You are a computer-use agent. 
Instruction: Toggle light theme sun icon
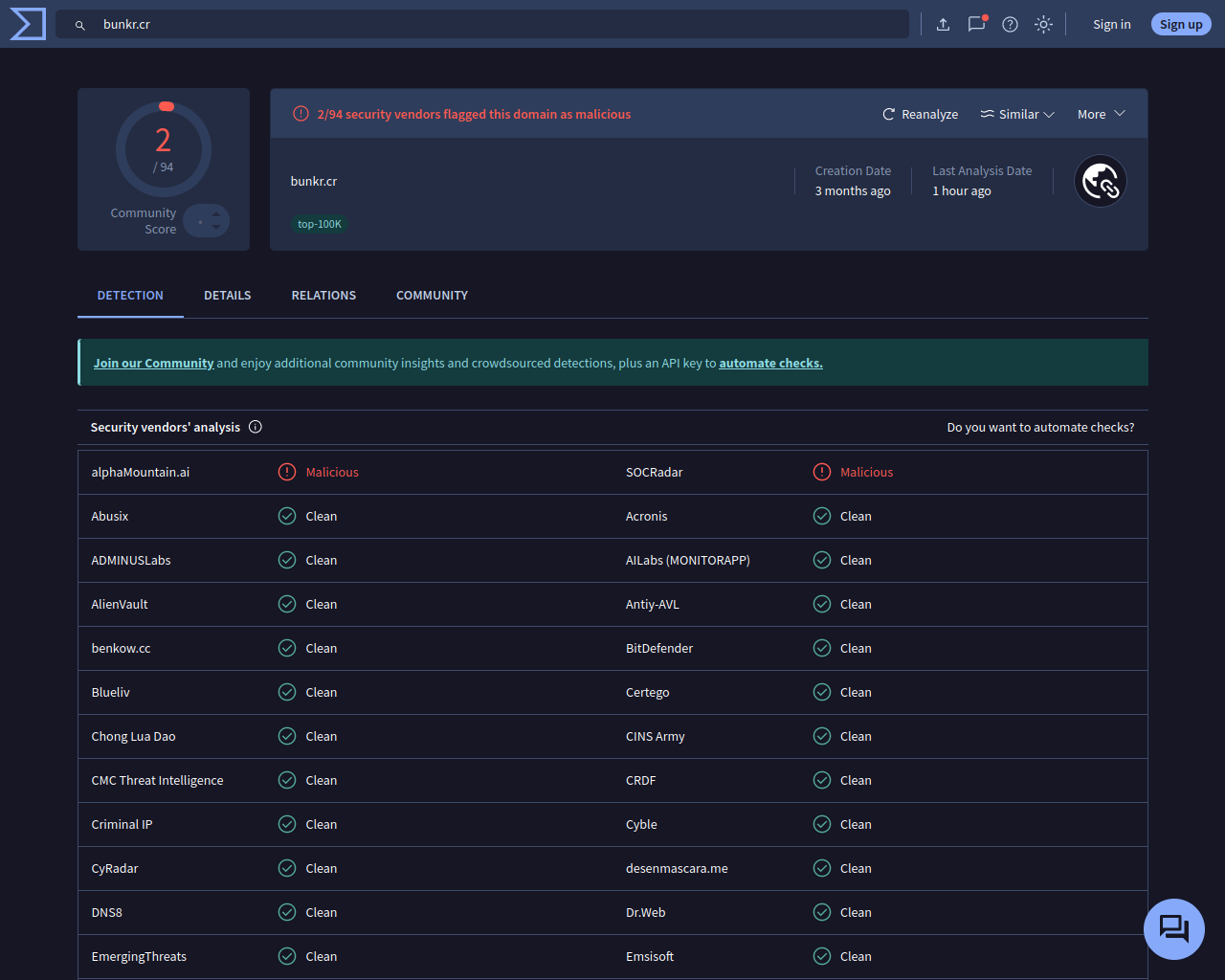pos(1043,25)
